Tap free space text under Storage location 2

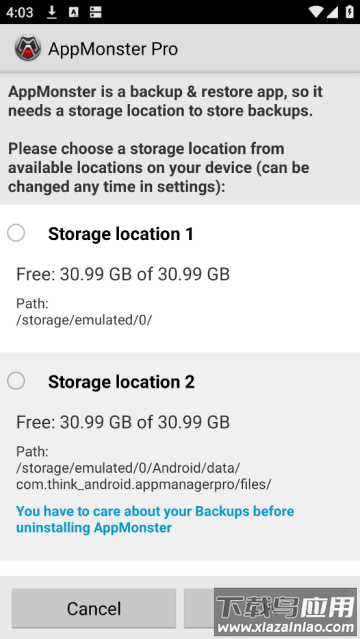point(123,422)
